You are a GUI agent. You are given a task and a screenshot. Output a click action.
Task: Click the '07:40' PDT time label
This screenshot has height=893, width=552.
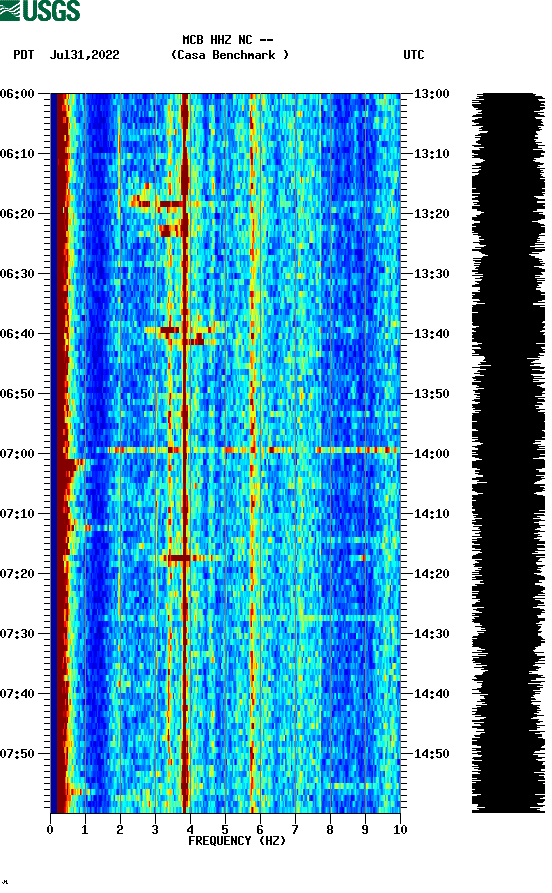17,694
